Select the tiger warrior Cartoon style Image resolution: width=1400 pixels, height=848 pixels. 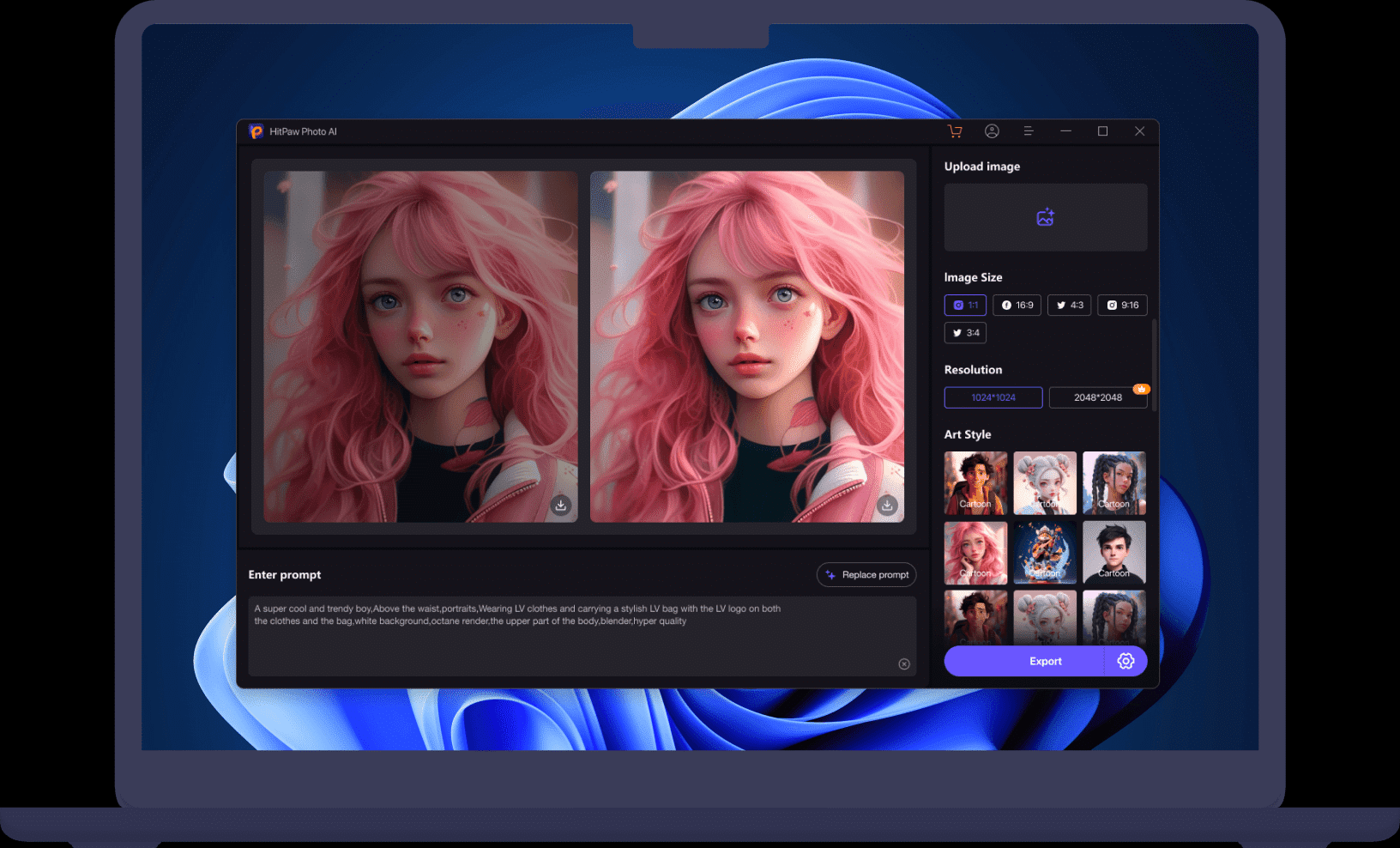[x=1045, y=553]
